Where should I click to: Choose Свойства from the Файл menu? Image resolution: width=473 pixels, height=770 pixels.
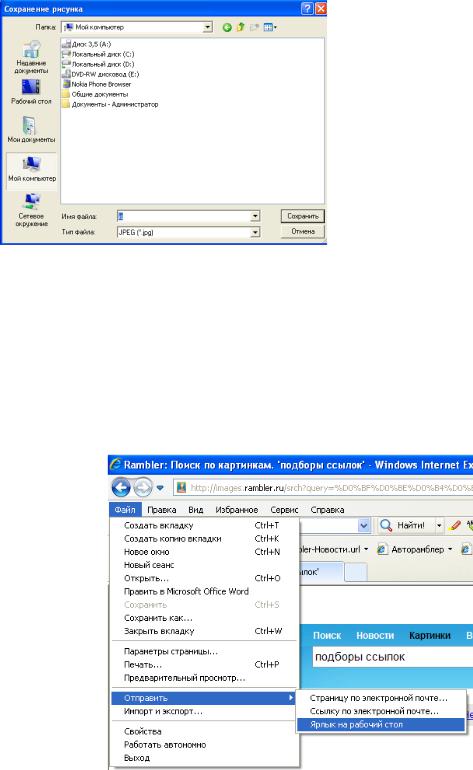coord(205,732)
